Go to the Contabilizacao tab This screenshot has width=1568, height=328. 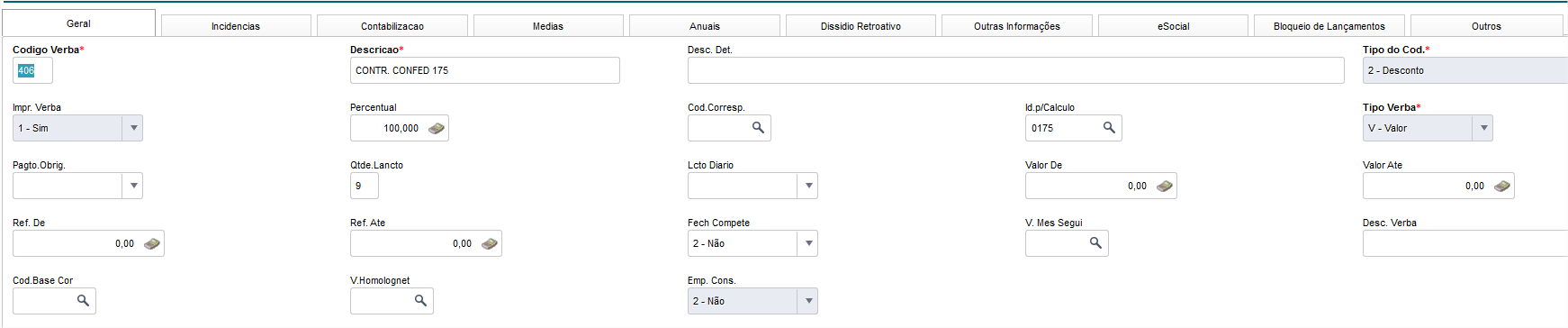[x=392, y=26]
